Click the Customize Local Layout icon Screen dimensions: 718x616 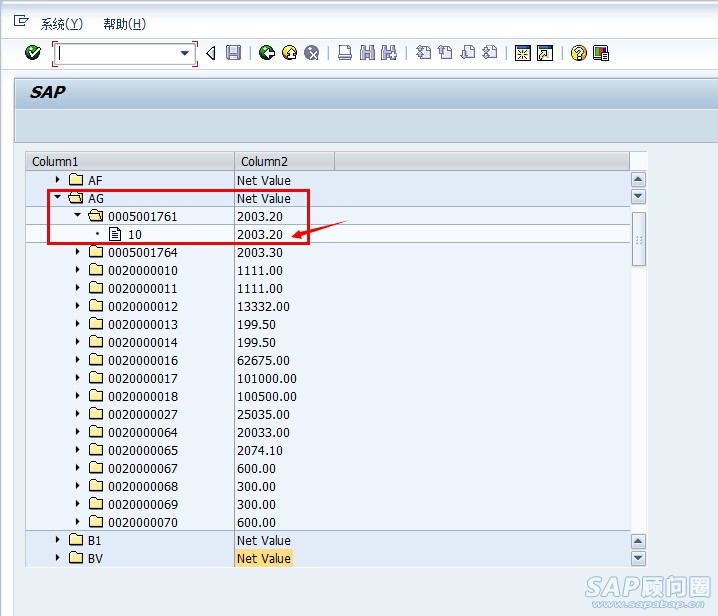pos(601,53)
